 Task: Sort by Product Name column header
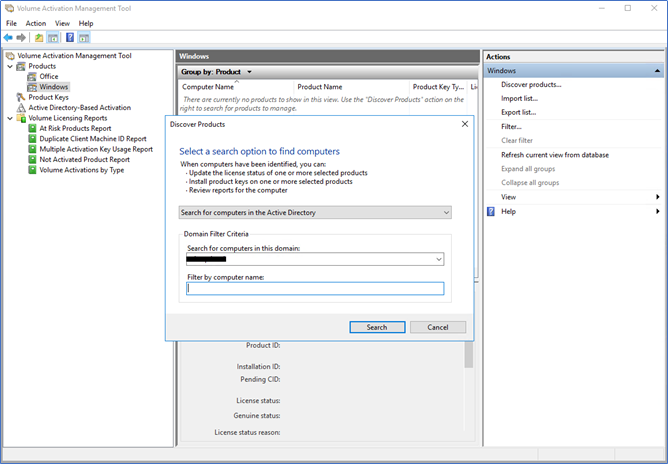pyautogui.click(x=352, y=87)
